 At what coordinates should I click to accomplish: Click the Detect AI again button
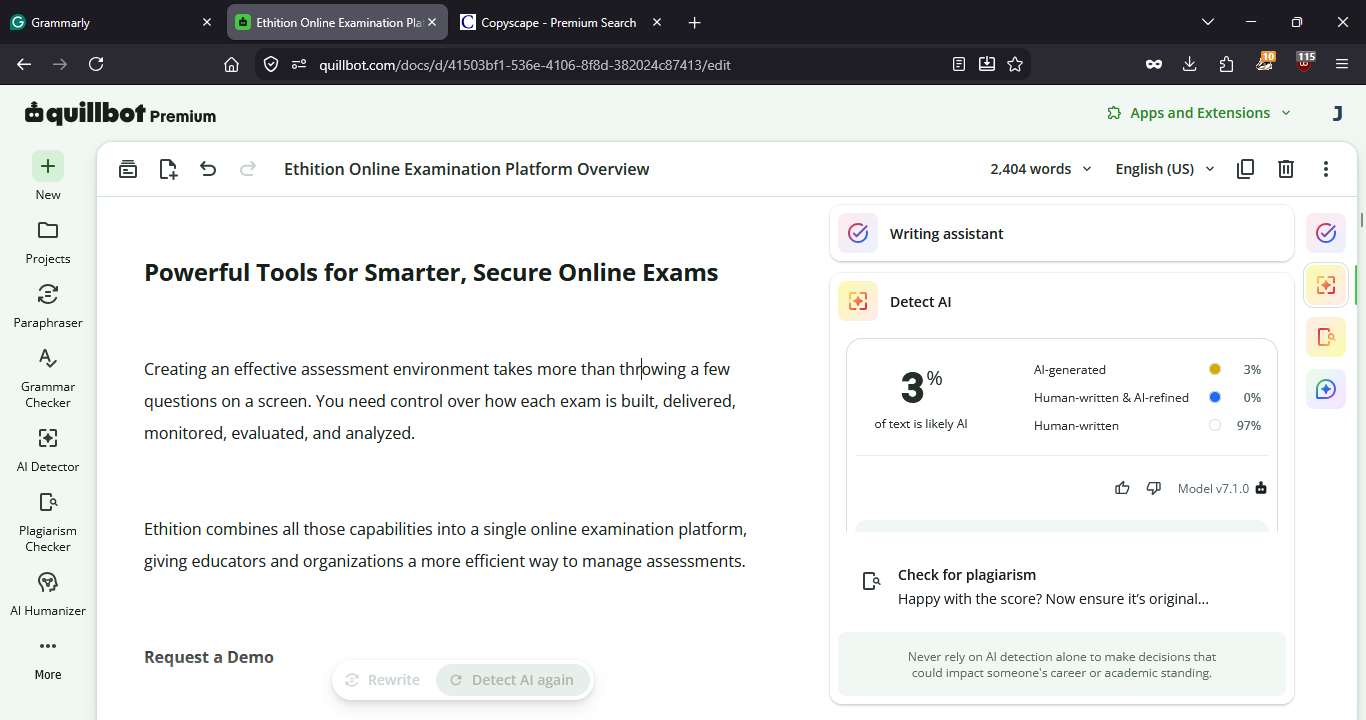click(513, 680)
